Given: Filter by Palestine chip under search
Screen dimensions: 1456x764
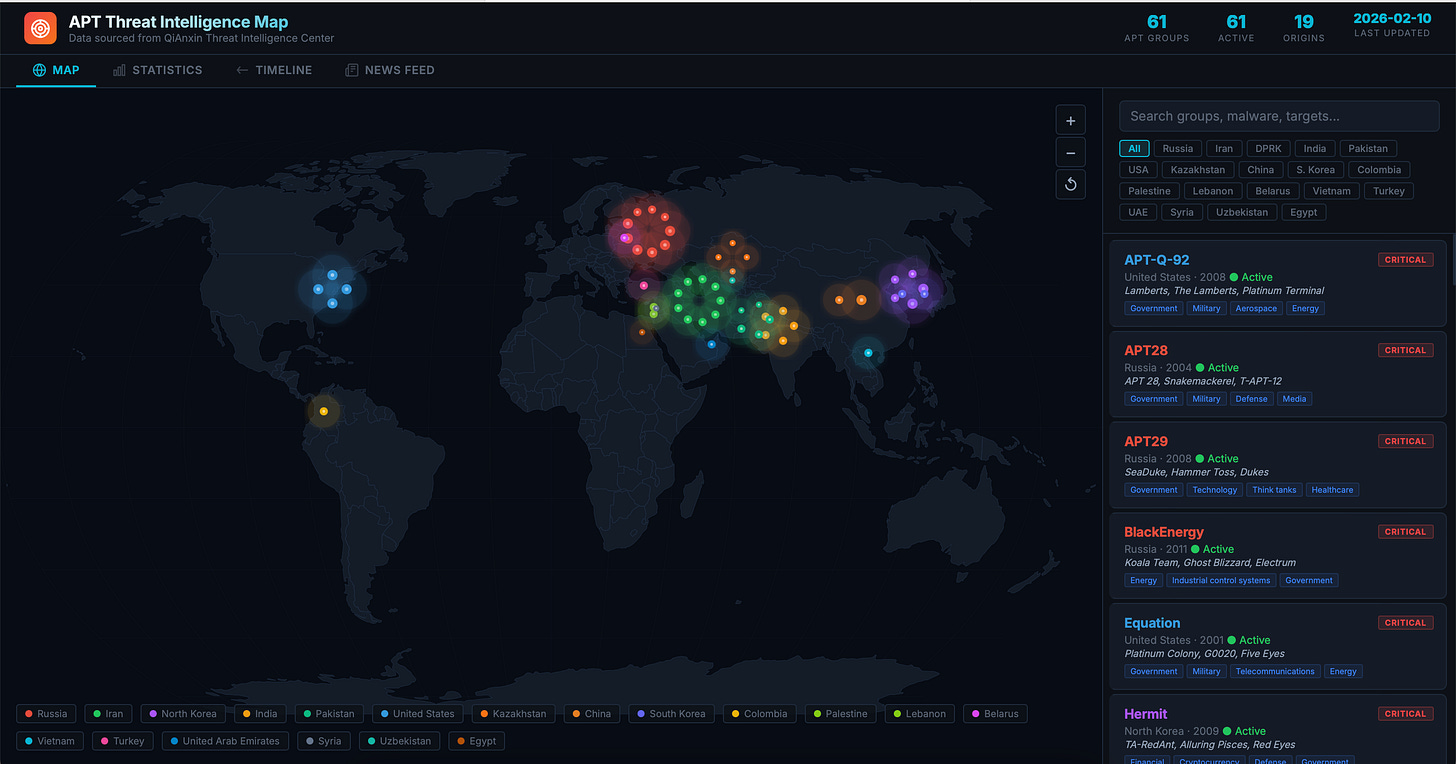Looking at the screenshot, I should click(1149, 191).
